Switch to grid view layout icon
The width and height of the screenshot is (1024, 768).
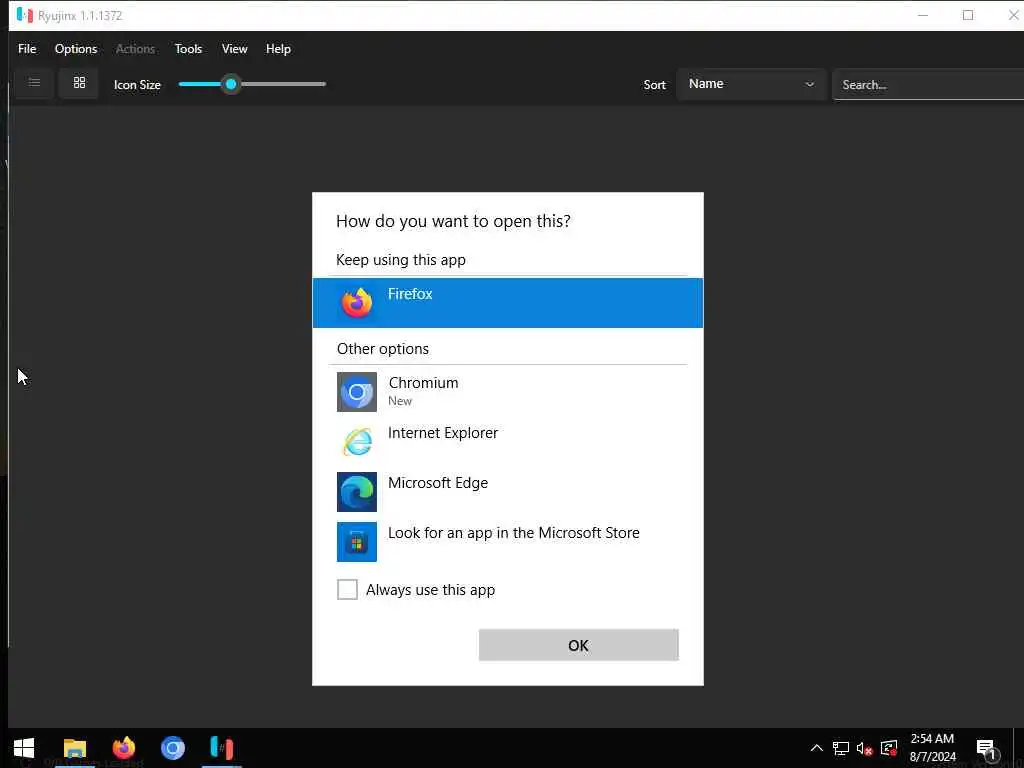[x=79, y=83]
